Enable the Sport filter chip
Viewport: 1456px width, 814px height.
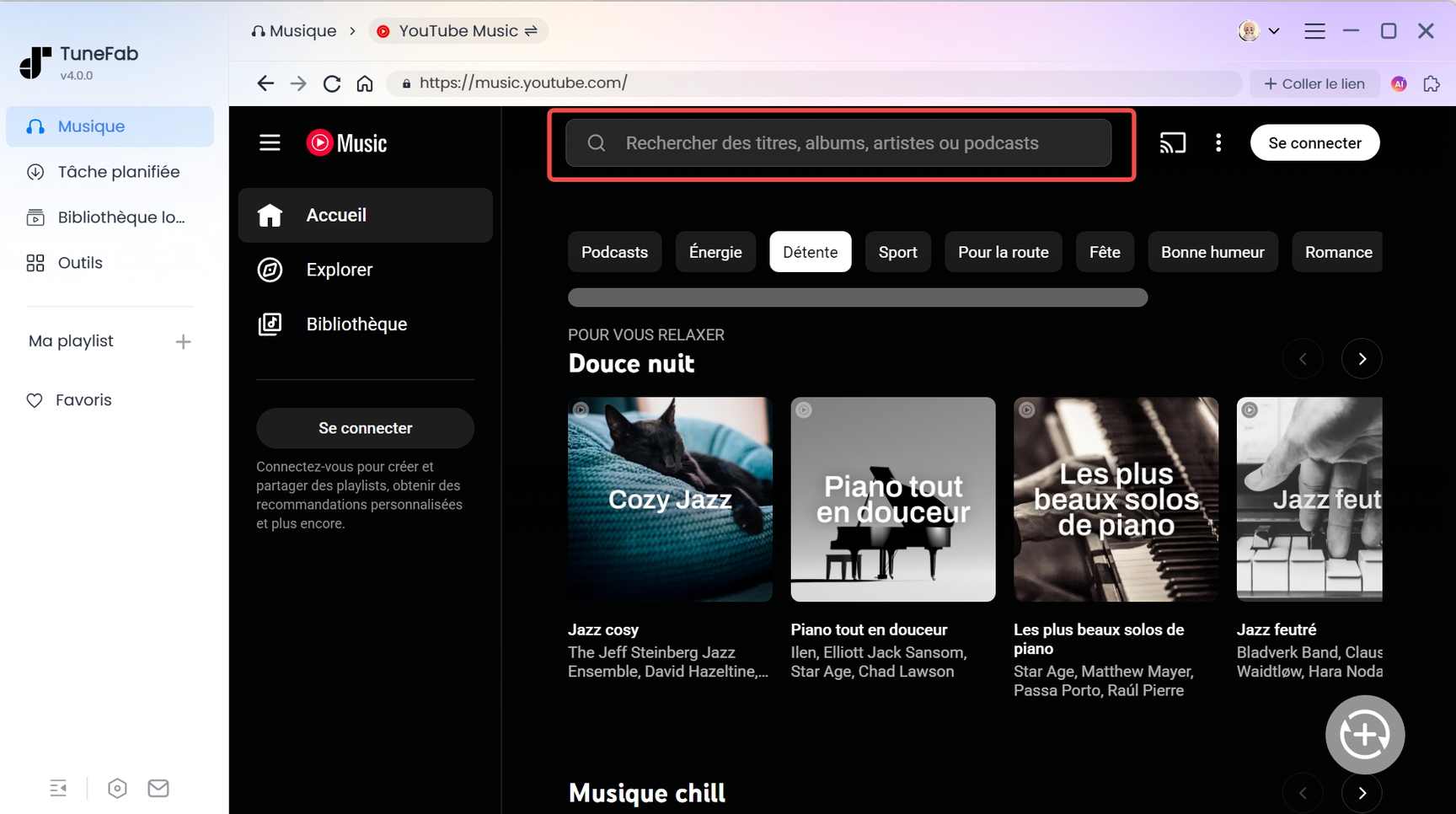897,252
